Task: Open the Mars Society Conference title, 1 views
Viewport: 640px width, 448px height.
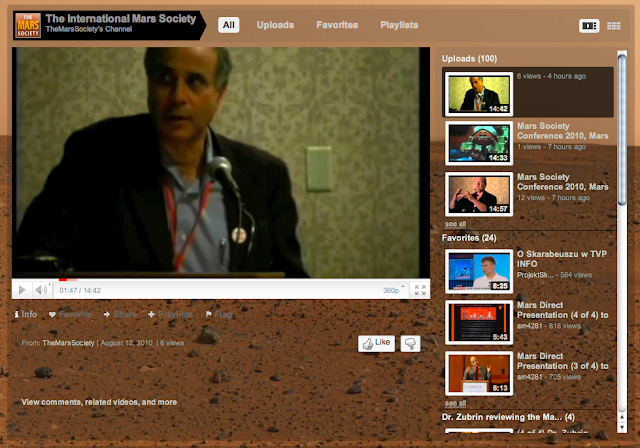Action: point(562,131)
